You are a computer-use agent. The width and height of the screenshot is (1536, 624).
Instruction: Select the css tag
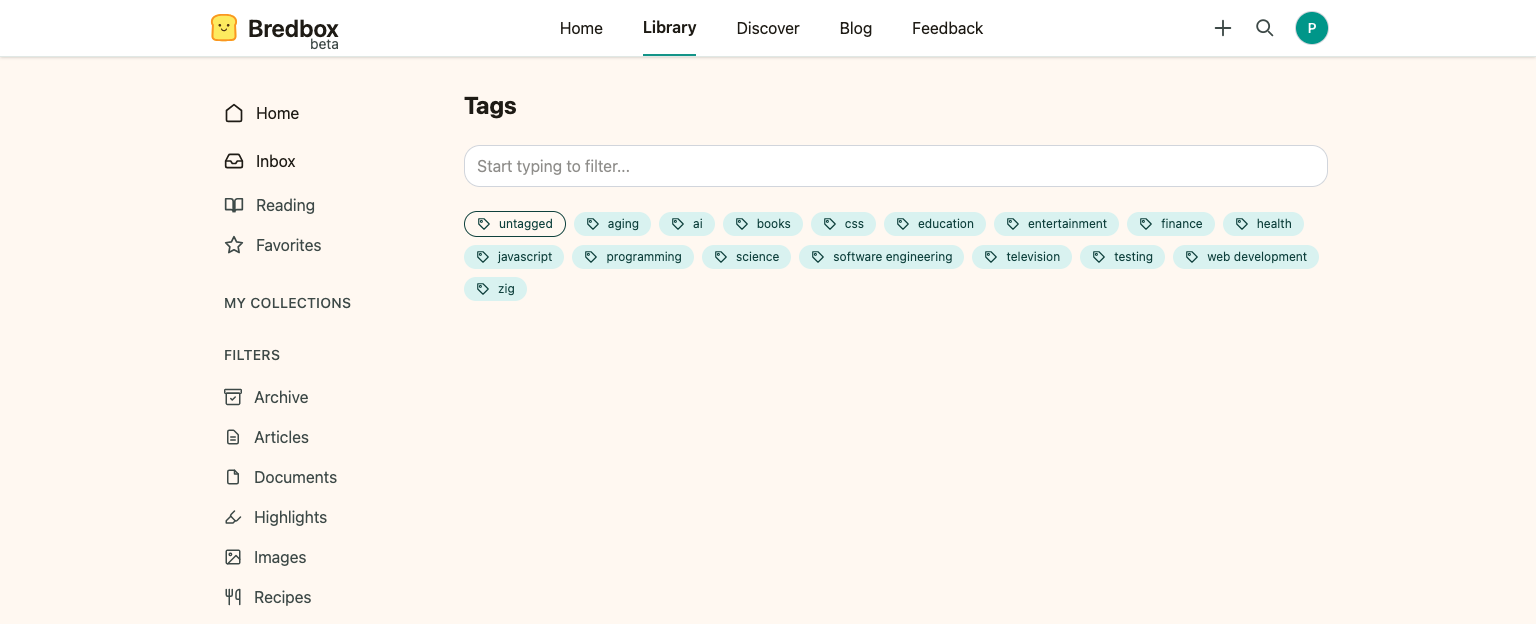click(843, 224)
